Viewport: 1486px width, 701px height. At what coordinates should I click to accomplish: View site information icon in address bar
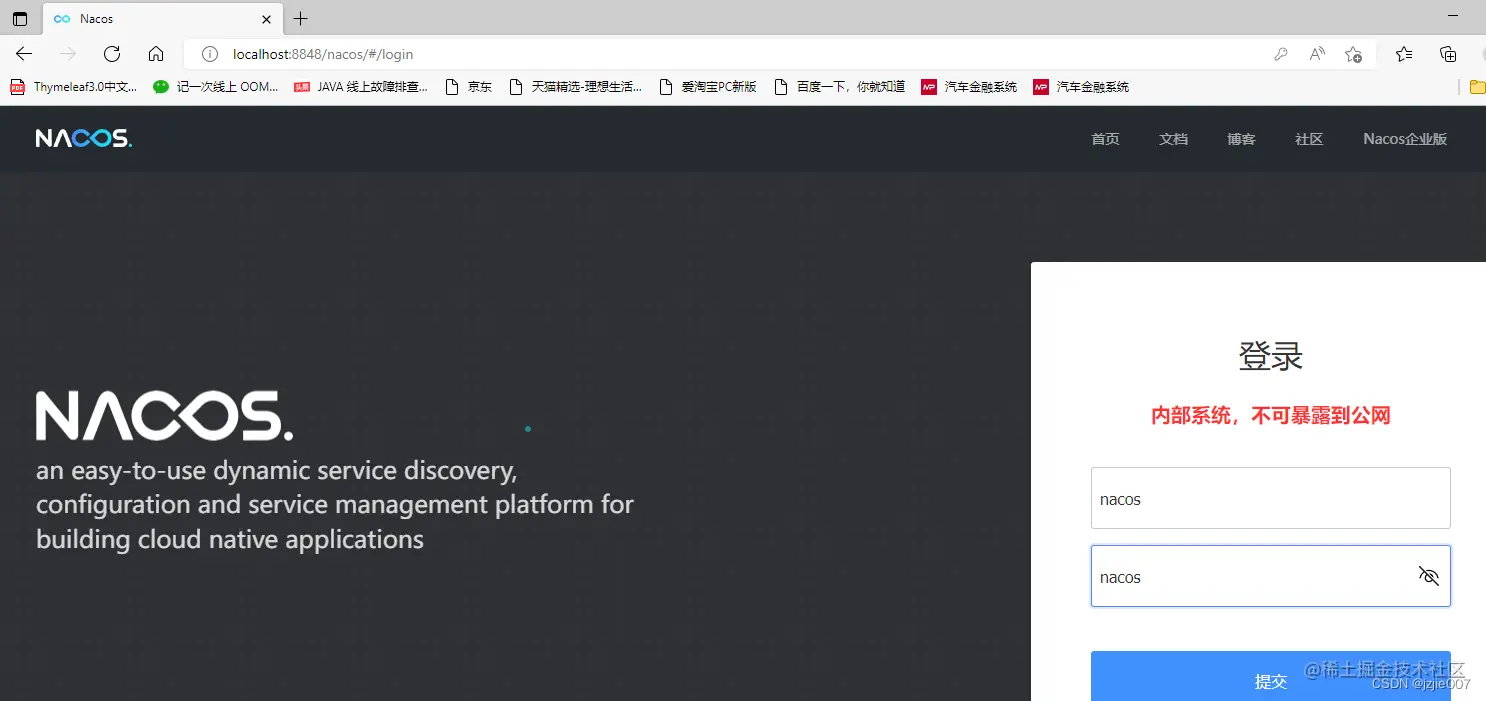(x=210, y=54)
